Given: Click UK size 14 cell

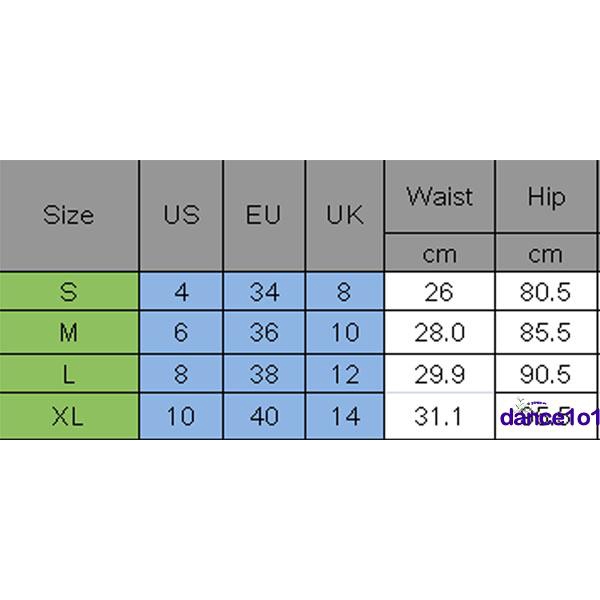Looking at the screenshot, I should coord(344,416).
